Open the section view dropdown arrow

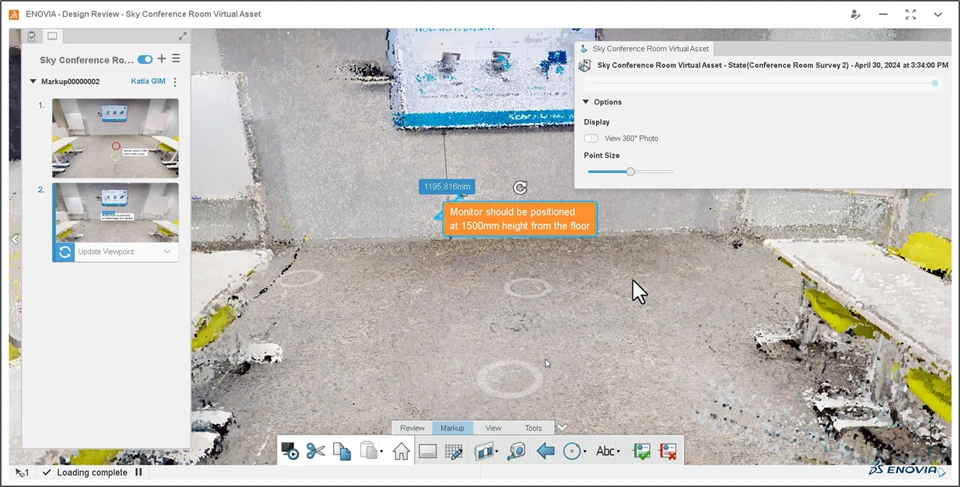[497, 452]
